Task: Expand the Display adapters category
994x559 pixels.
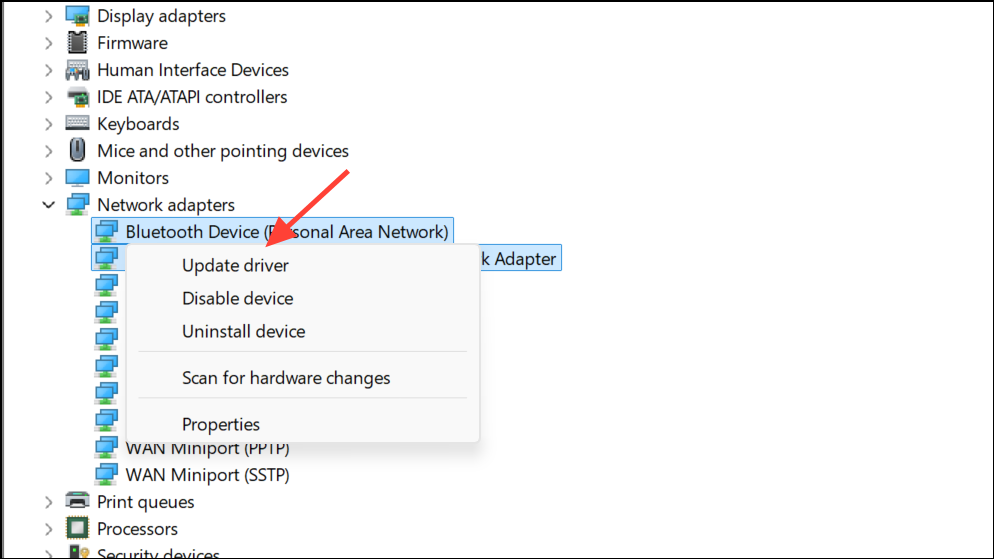Action: coord(48,16)
